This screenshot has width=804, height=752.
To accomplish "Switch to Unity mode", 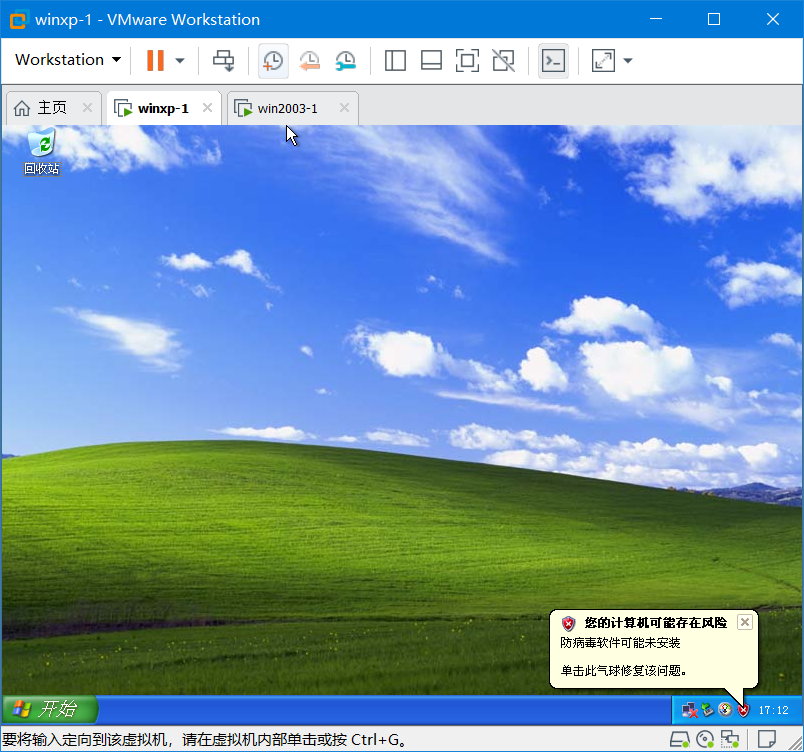I will coord(504,60).
